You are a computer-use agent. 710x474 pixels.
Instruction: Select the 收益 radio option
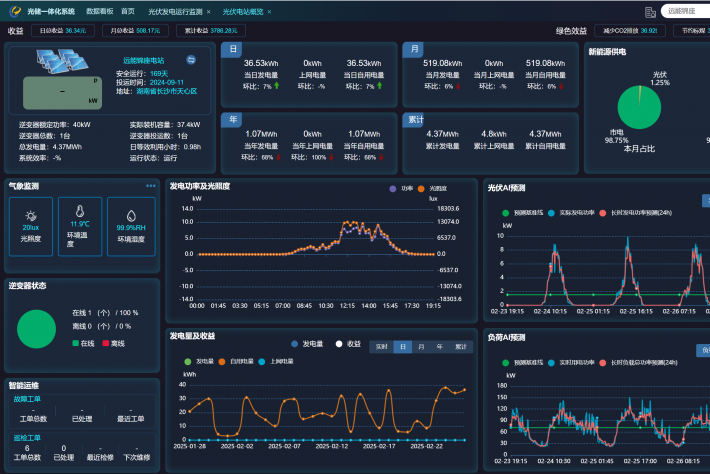tap(339, 344)
